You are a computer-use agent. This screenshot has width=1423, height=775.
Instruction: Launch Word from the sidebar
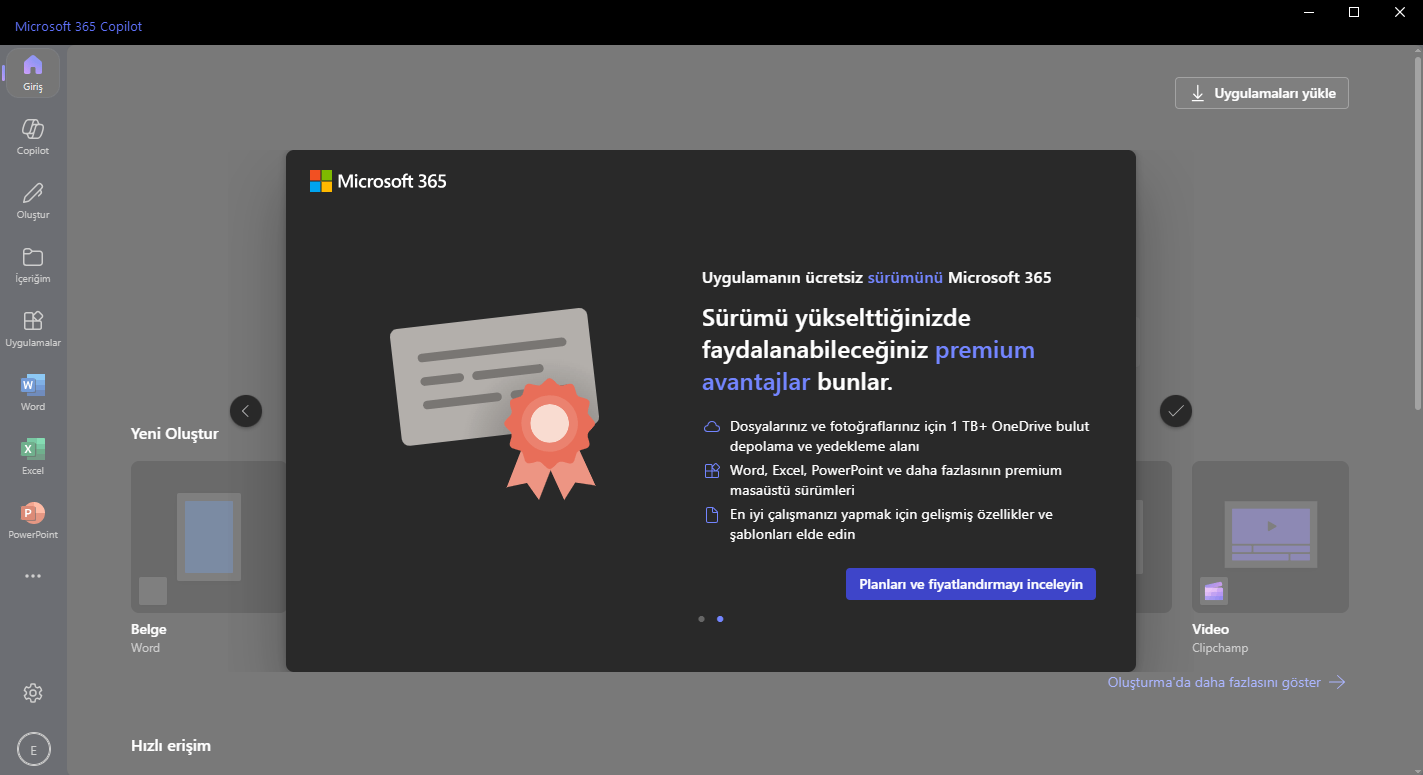coord(33,393)
